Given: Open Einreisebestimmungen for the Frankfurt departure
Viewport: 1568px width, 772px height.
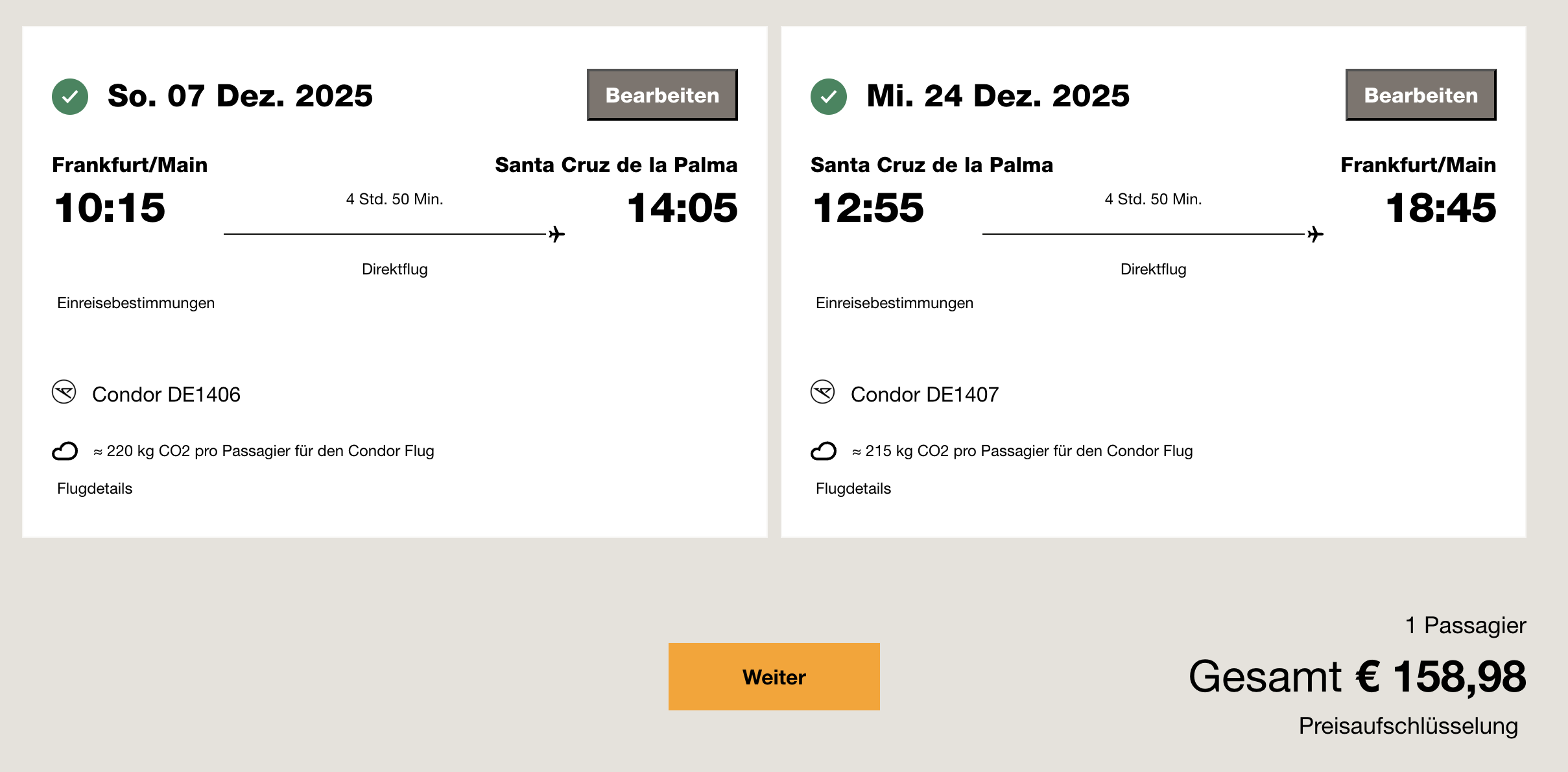Looking at the screenshot, I should (136, 303).
